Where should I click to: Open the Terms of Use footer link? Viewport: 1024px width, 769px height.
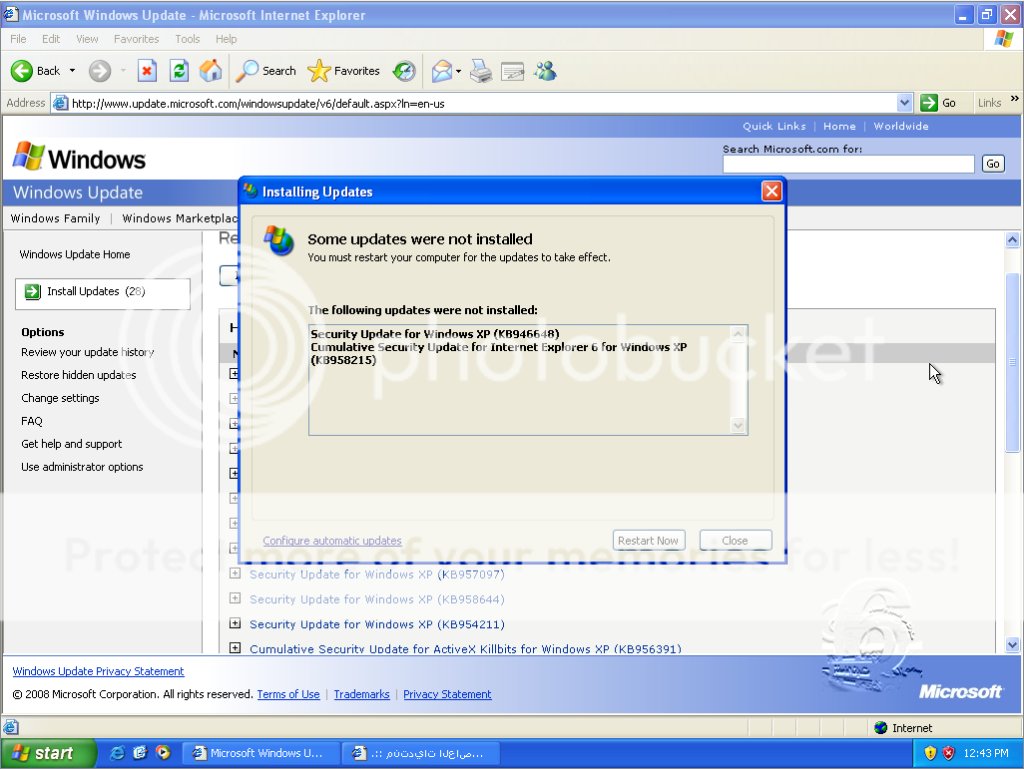pyautogui.click(x=288, y=695)
